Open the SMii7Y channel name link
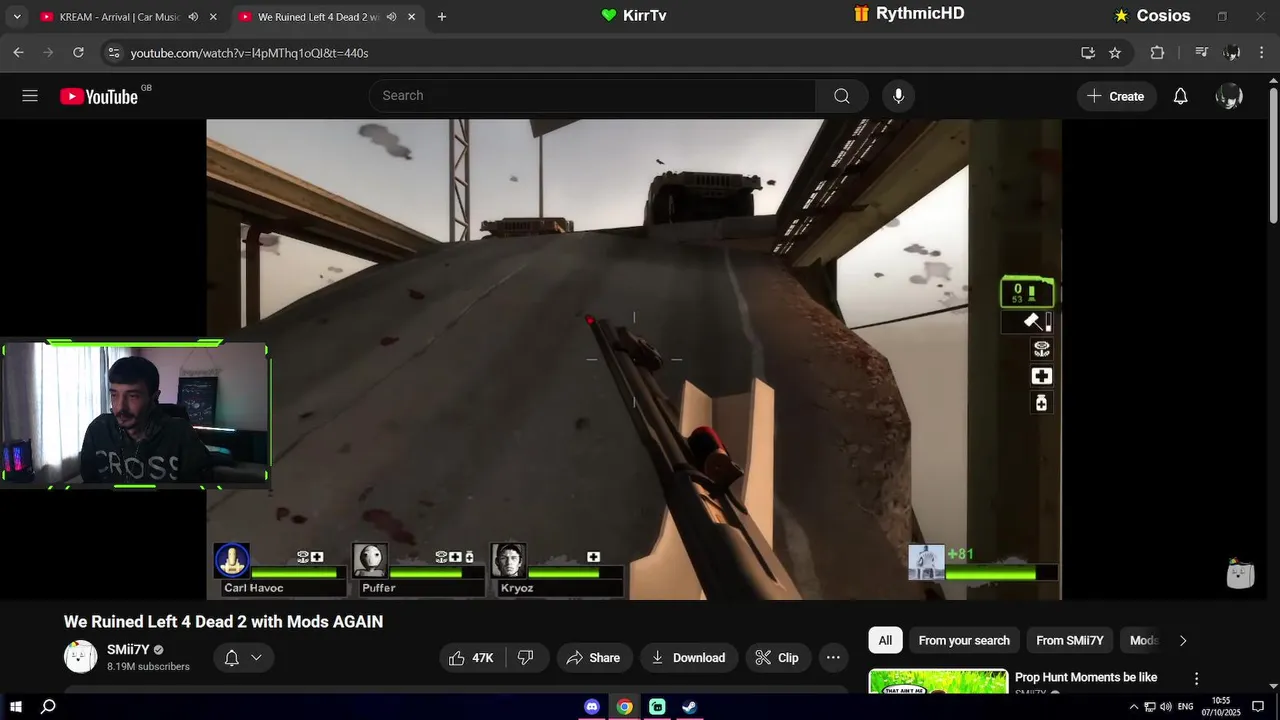Viewport: 1280px width, 720px height. [128, 650]
